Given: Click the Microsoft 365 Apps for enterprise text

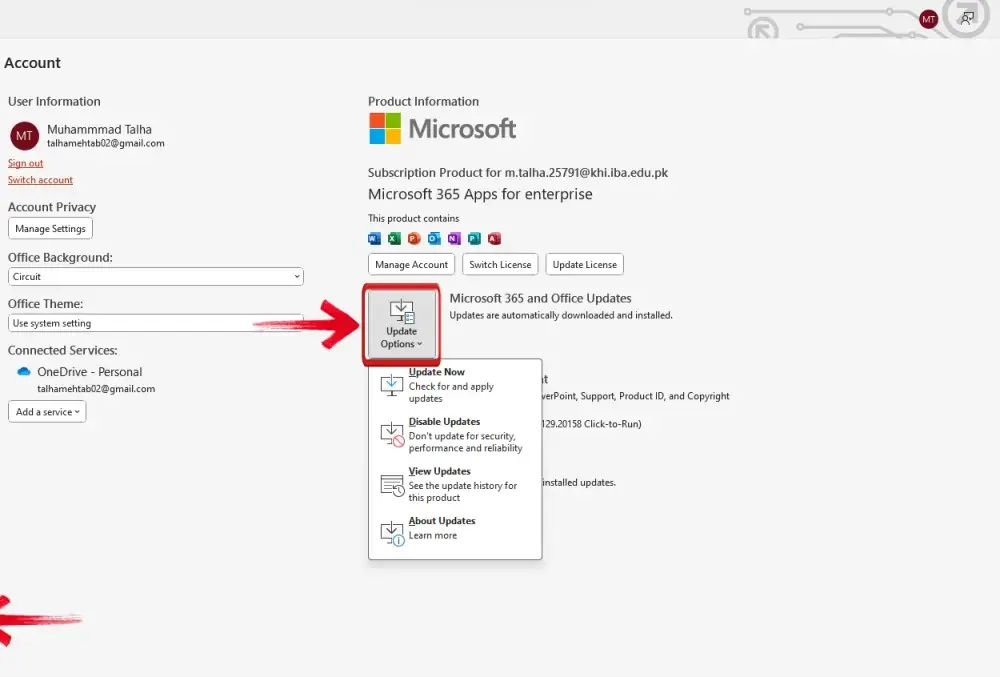Looking at the screenshot, I should pos(480,194).
